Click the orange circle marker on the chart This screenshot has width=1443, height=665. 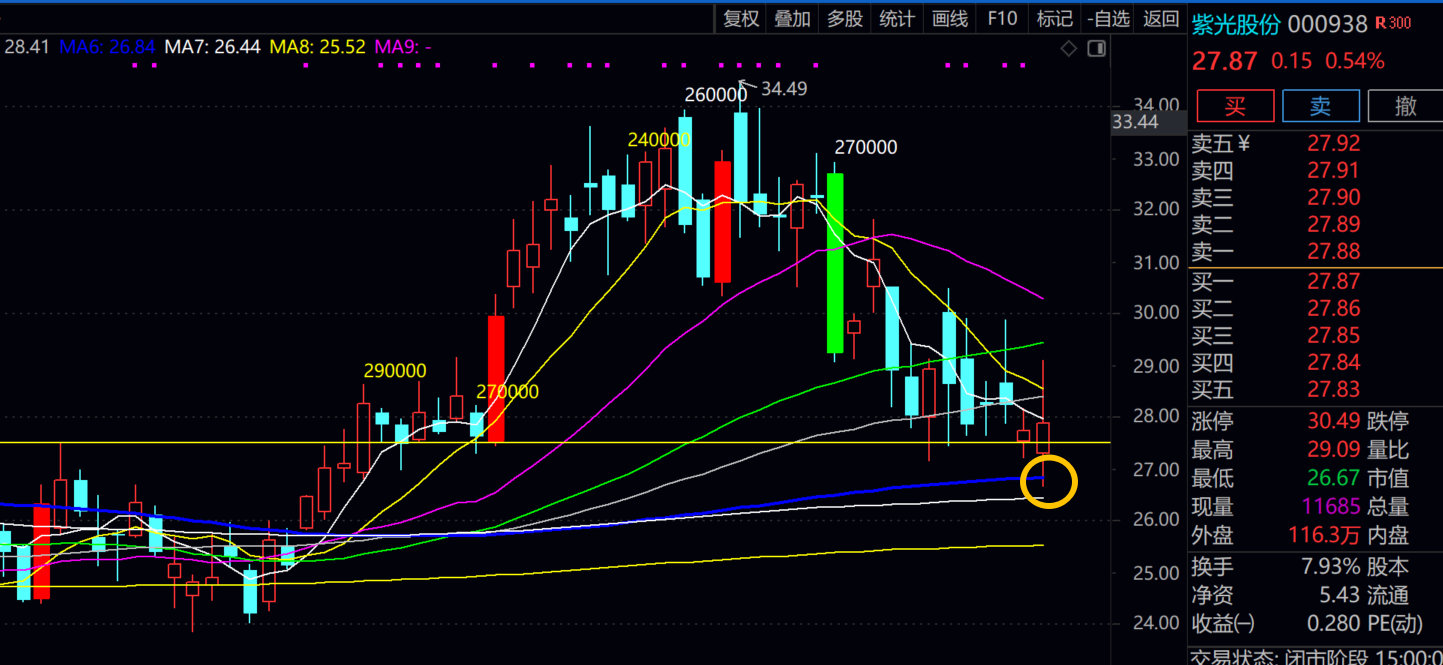(1048, 482)
